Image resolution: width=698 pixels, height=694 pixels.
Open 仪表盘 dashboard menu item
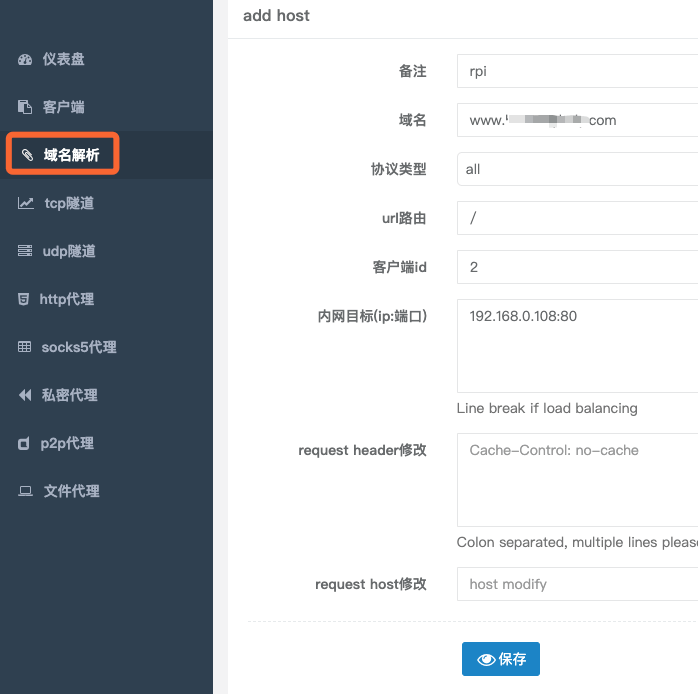[64, 60]
